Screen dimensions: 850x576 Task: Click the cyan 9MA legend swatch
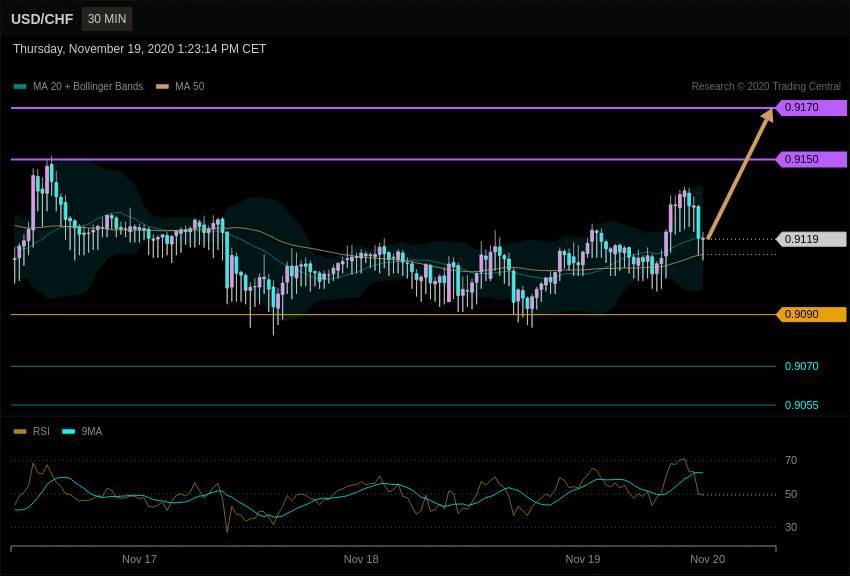pos(68,432)
